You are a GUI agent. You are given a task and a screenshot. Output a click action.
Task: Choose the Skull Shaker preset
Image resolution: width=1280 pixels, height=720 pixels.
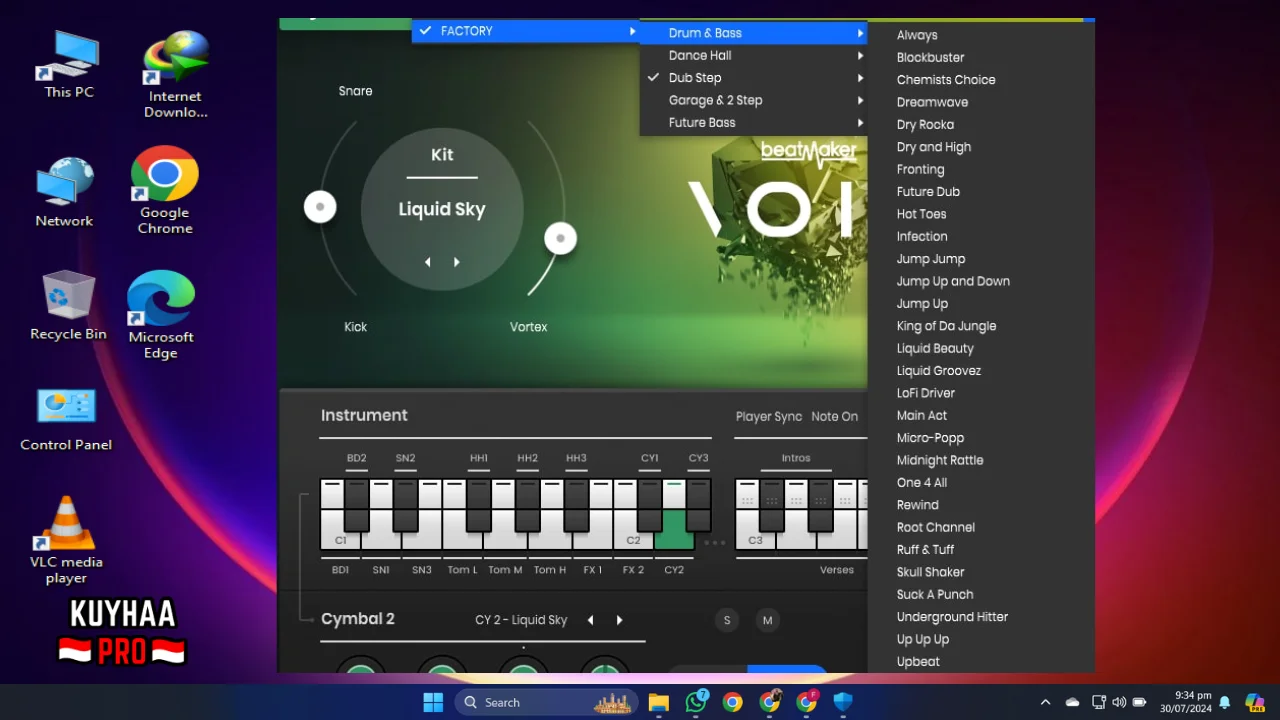pyautogui.click(x=930, y=572)
